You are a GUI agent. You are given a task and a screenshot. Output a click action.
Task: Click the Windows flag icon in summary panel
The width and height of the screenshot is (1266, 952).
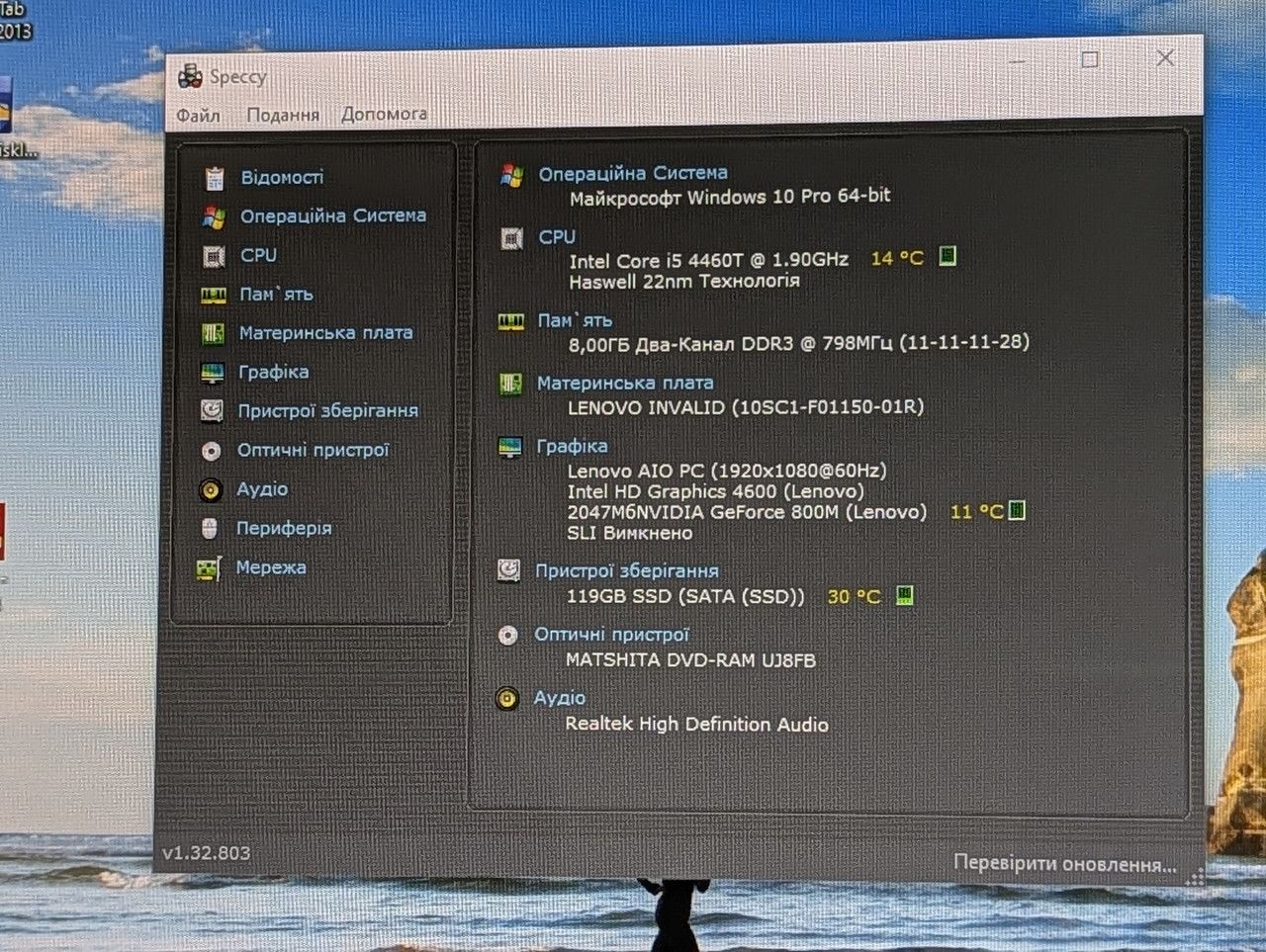tap(511, 176)
